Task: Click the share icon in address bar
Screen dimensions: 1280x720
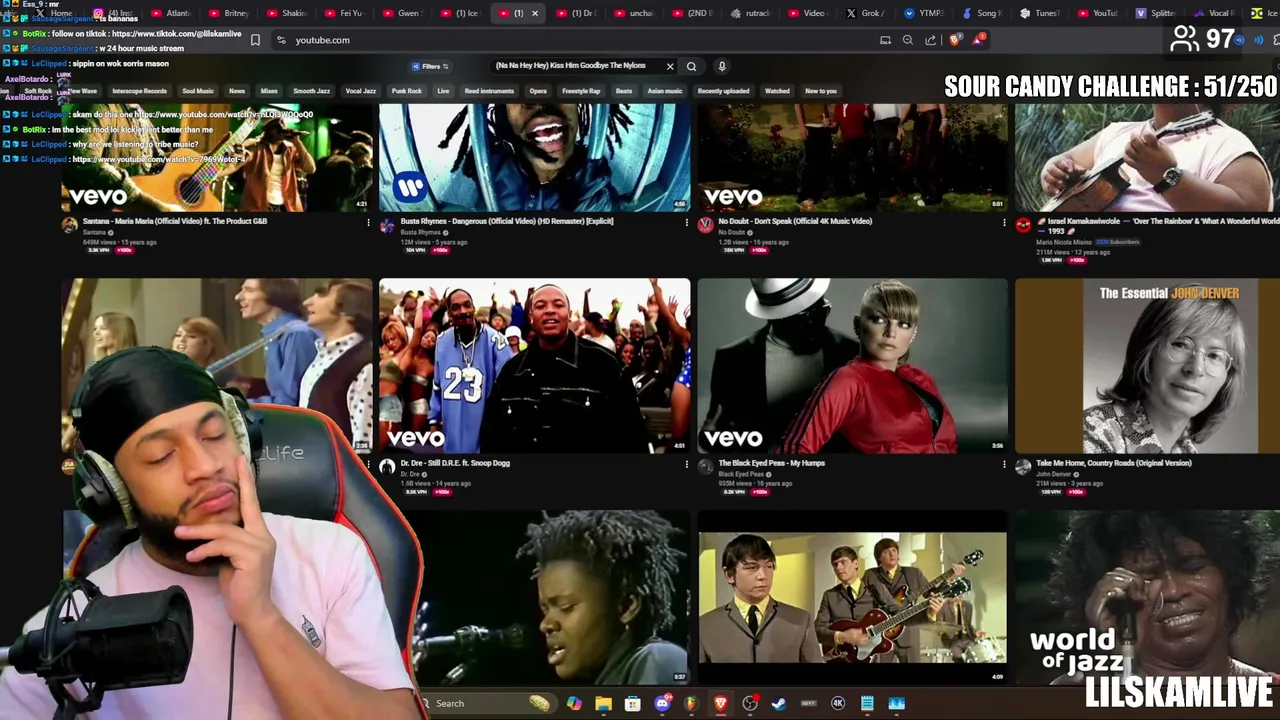Action: 931,40
